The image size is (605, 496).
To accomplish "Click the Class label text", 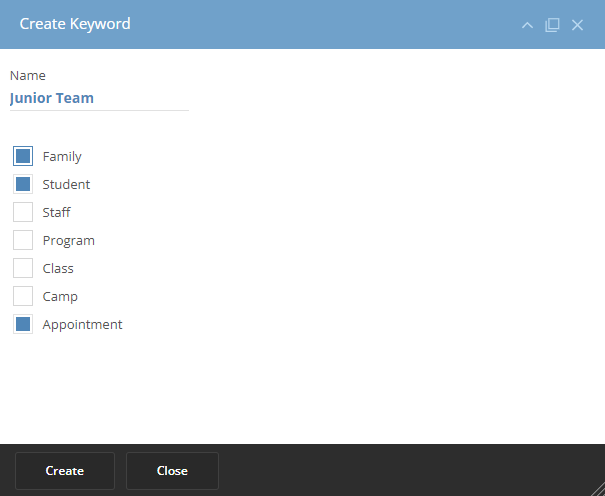I will 58,268.
